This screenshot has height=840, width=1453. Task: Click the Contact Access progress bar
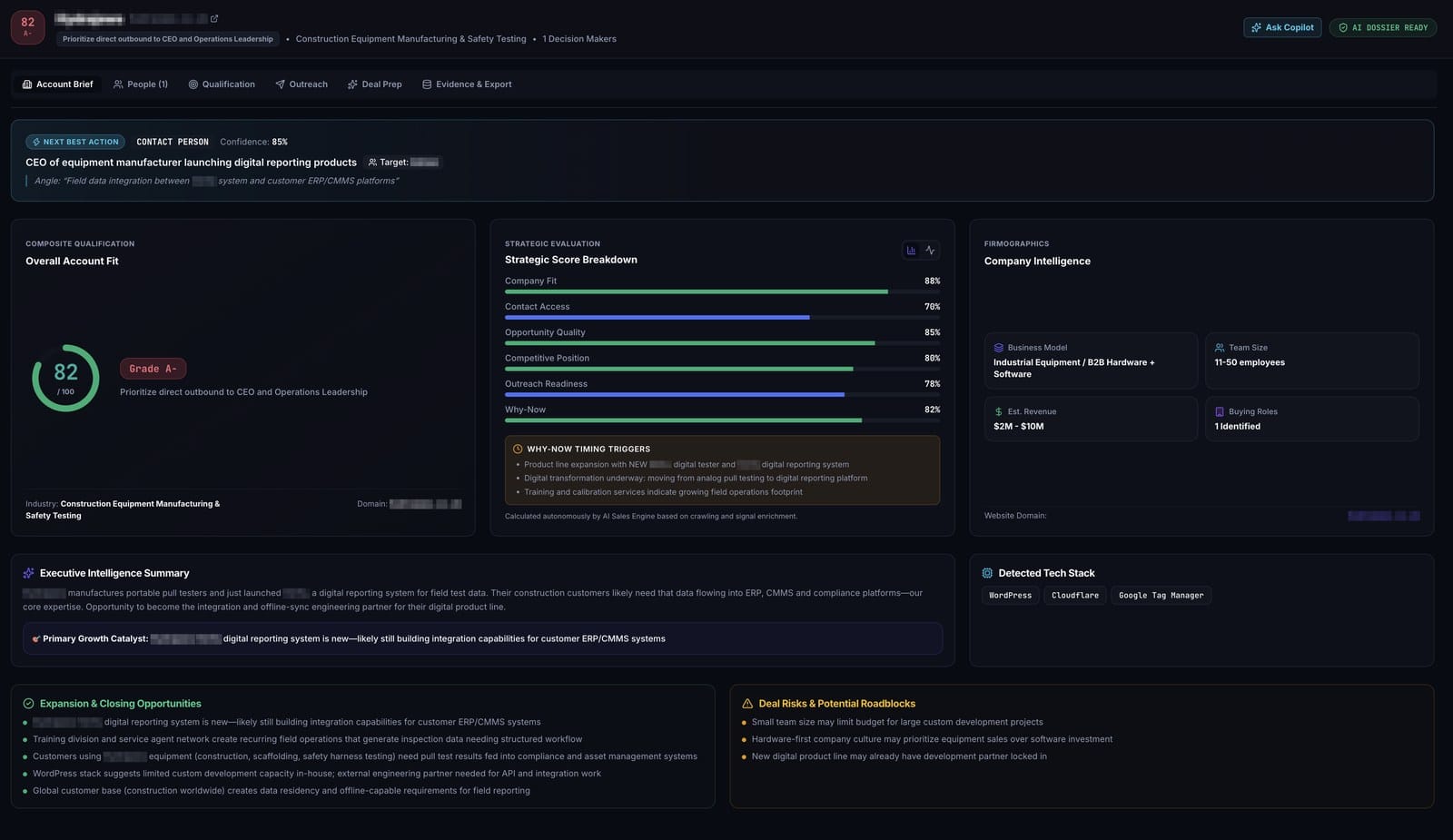[722, 317]
